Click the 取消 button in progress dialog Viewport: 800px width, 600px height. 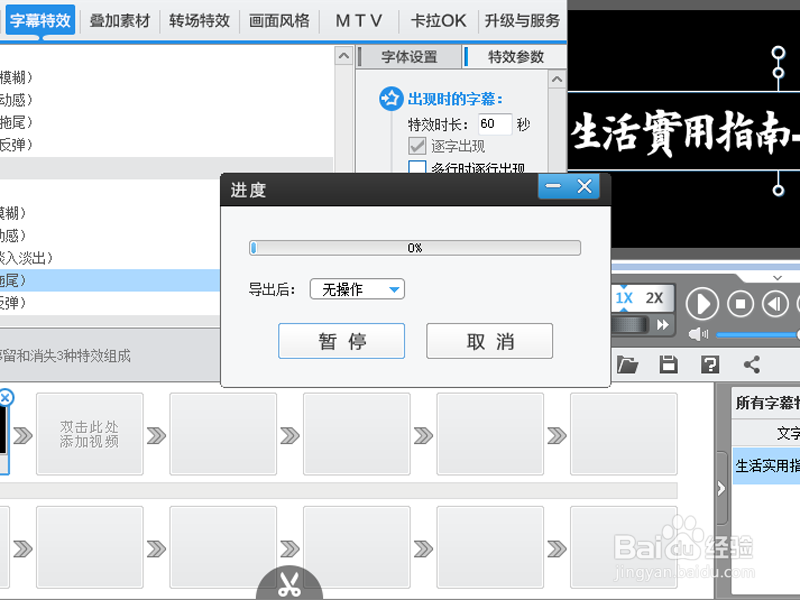(x=489, y=341)
